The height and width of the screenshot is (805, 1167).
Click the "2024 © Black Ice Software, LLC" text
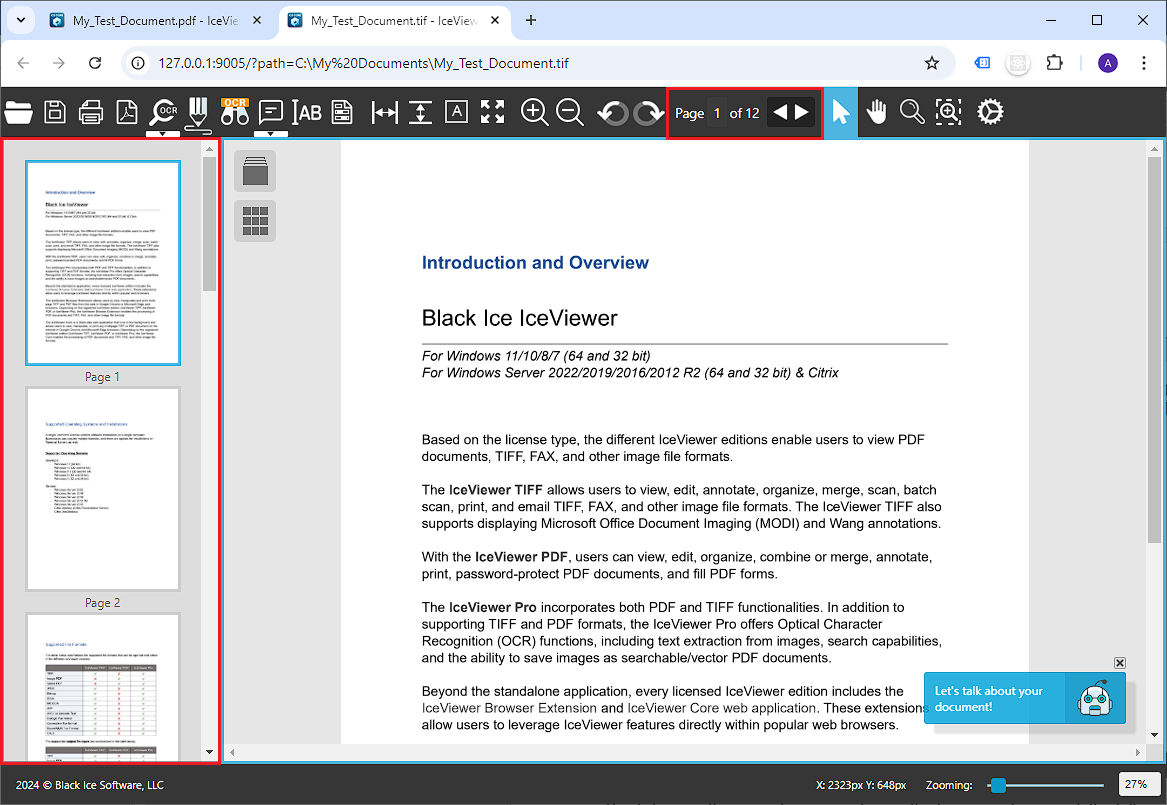tap(90, 785)
